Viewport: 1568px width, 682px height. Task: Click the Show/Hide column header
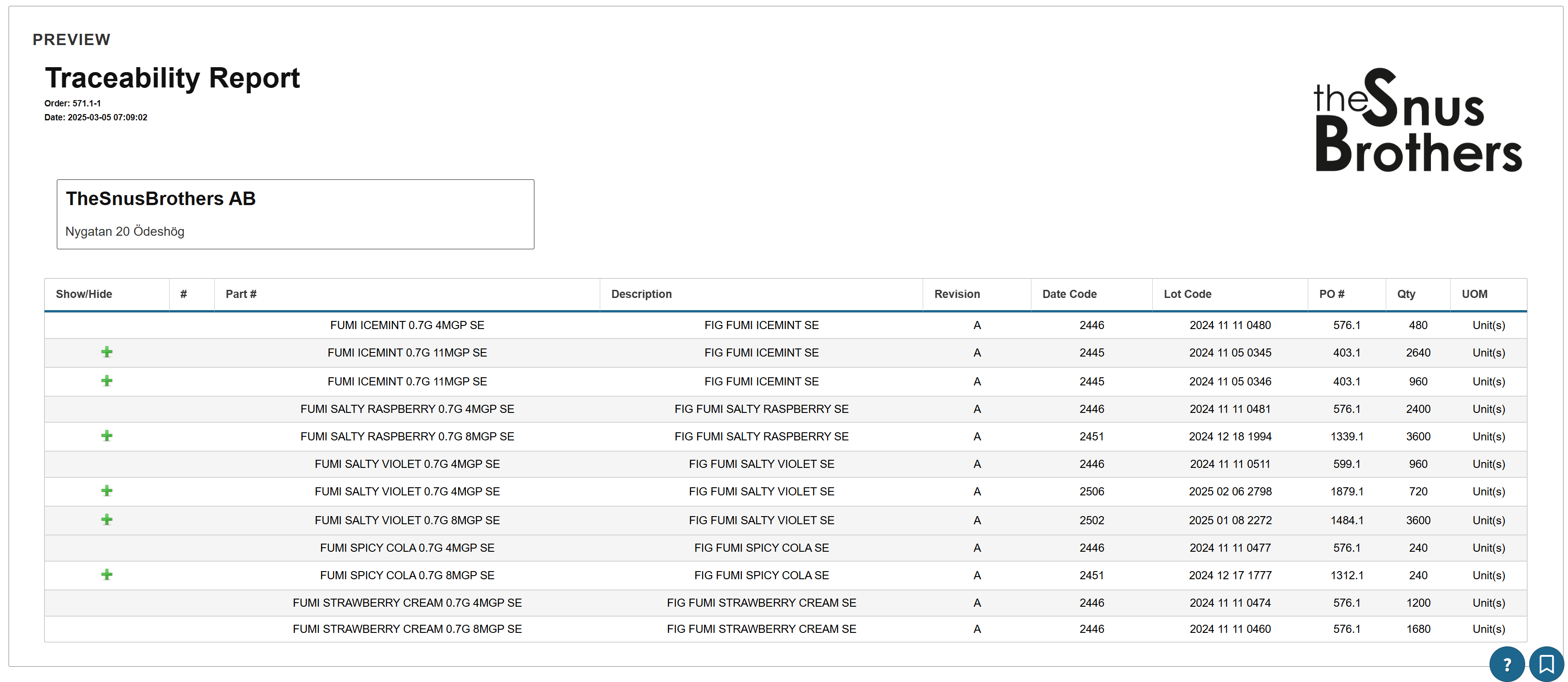point(106,294)
